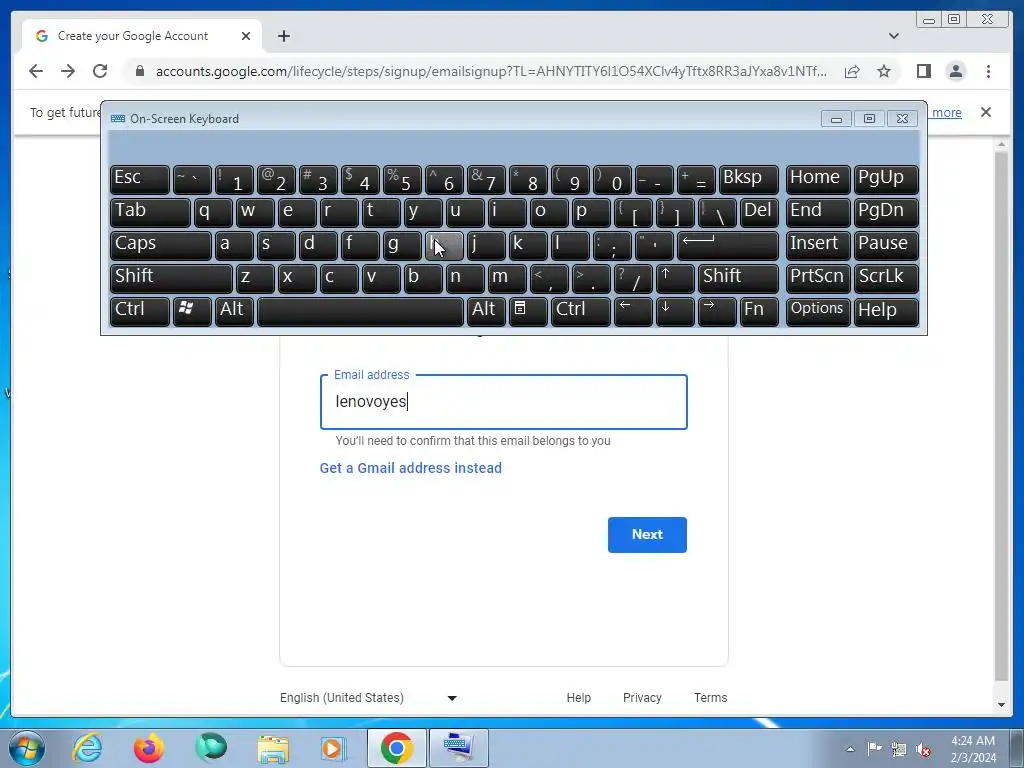Click the Options key on On-Screen Keyboard

(818, 310)
